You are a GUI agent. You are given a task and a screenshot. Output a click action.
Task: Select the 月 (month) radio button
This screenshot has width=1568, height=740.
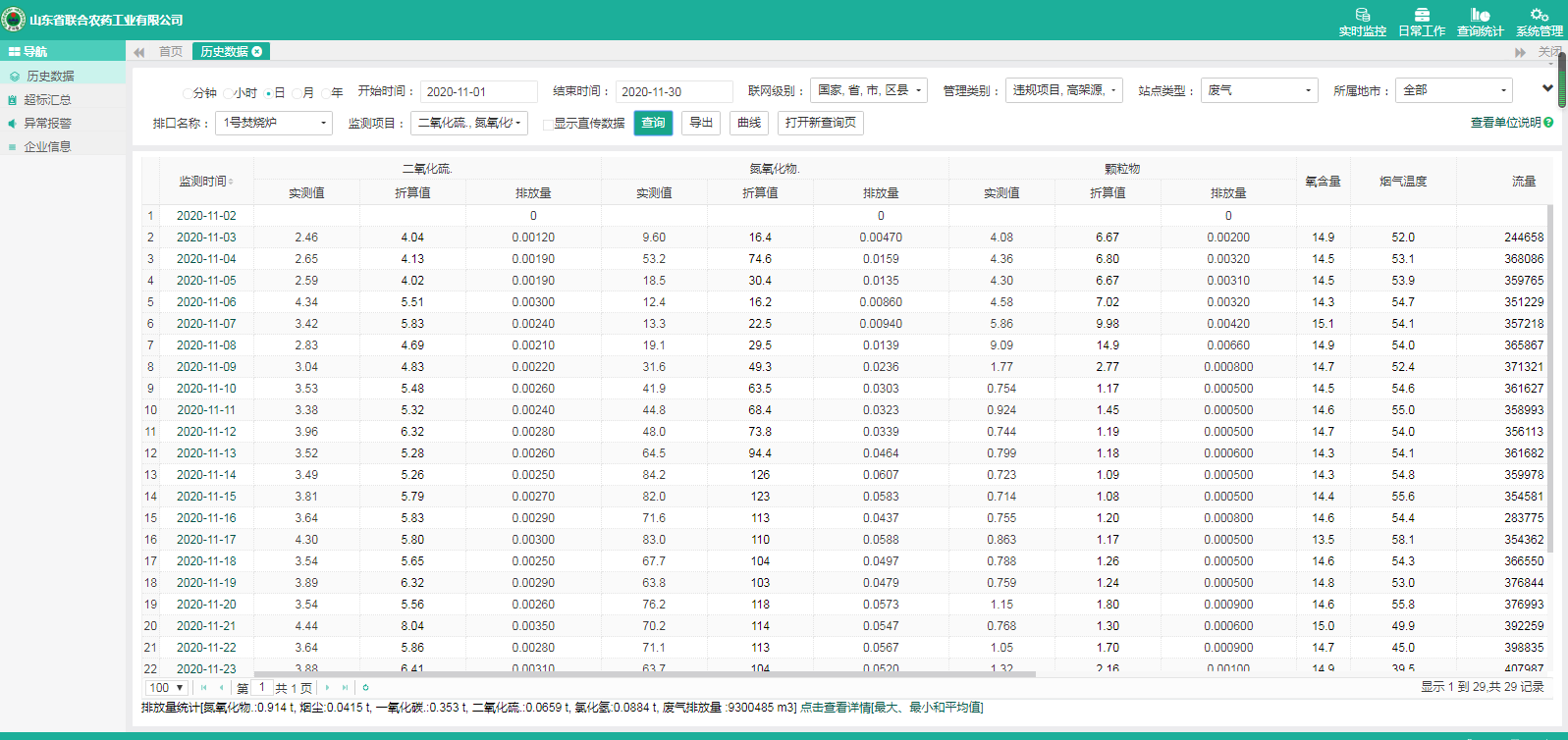[x=297, y=93]
